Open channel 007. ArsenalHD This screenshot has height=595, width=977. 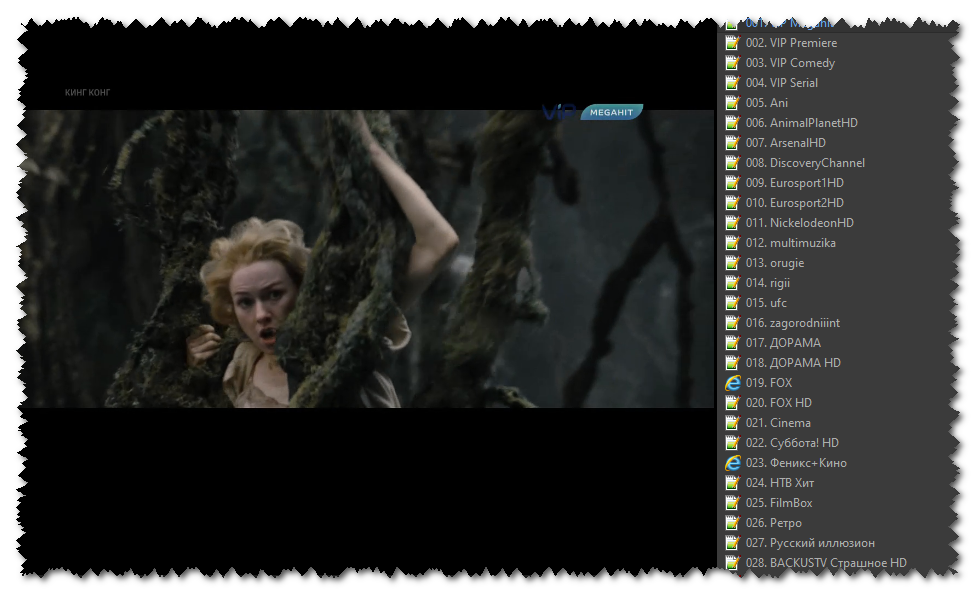tap(786, 143)
